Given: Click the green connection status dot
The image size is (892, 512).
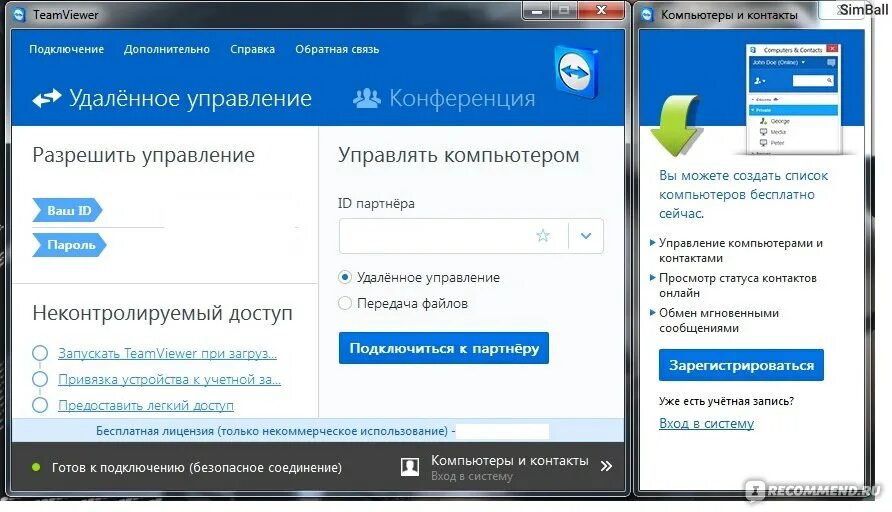Looking at the screenshot, I should 36,467.
